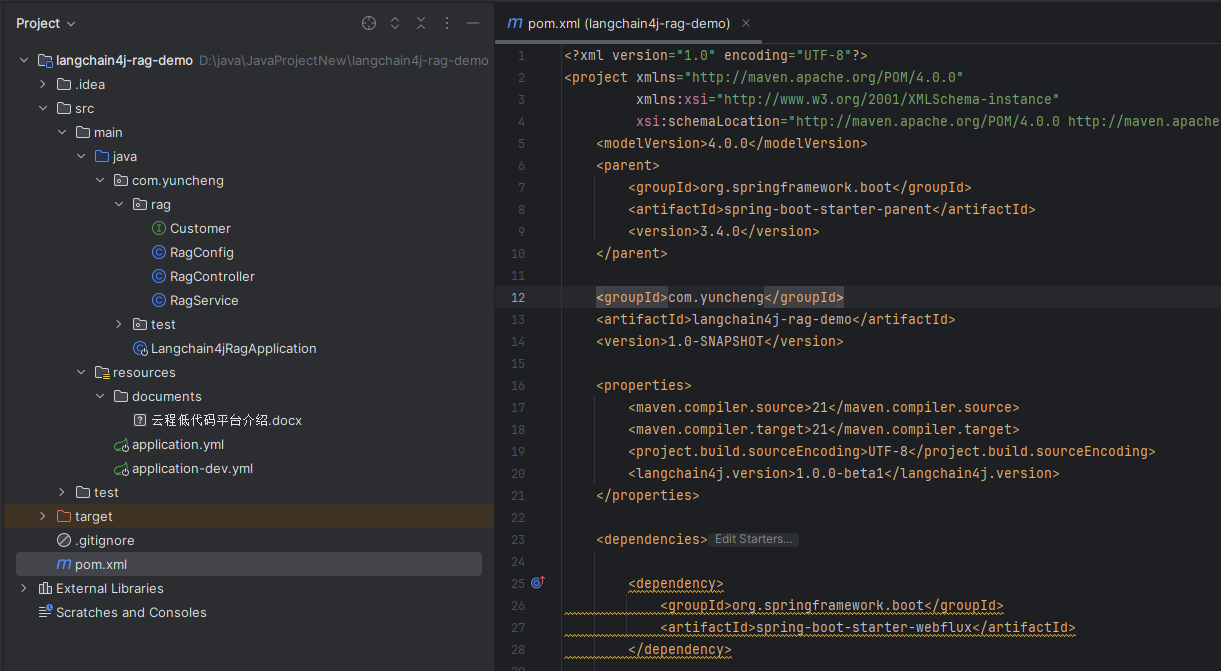Select Langchain4jRagApplication main class
Image resolution: width=1221 pixels, height=671 pixels.
233,348
